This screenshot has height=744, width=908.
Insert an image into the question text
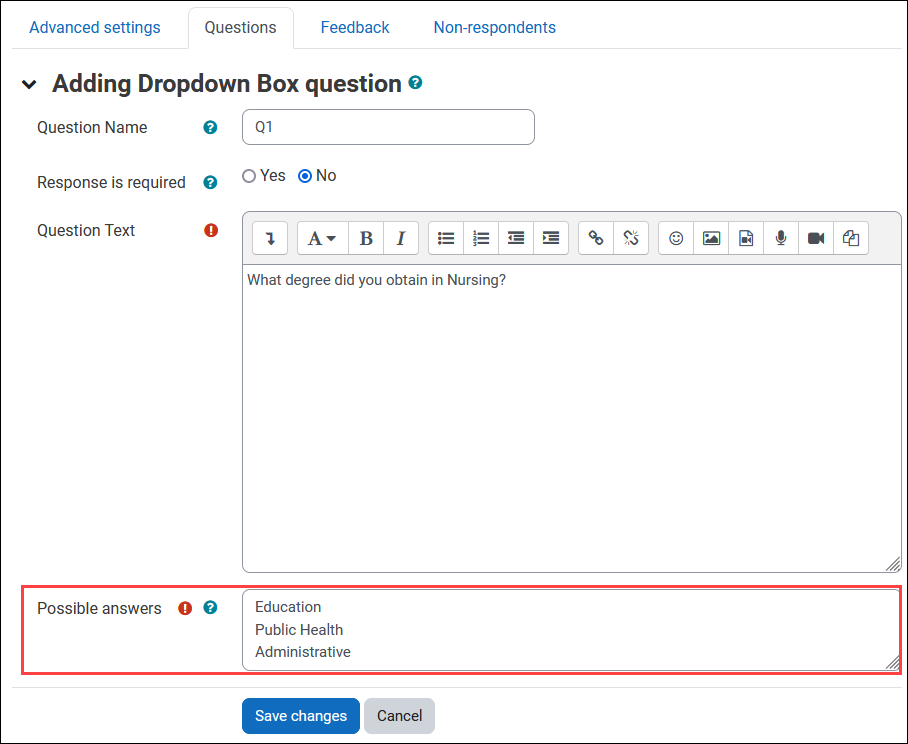710,237
